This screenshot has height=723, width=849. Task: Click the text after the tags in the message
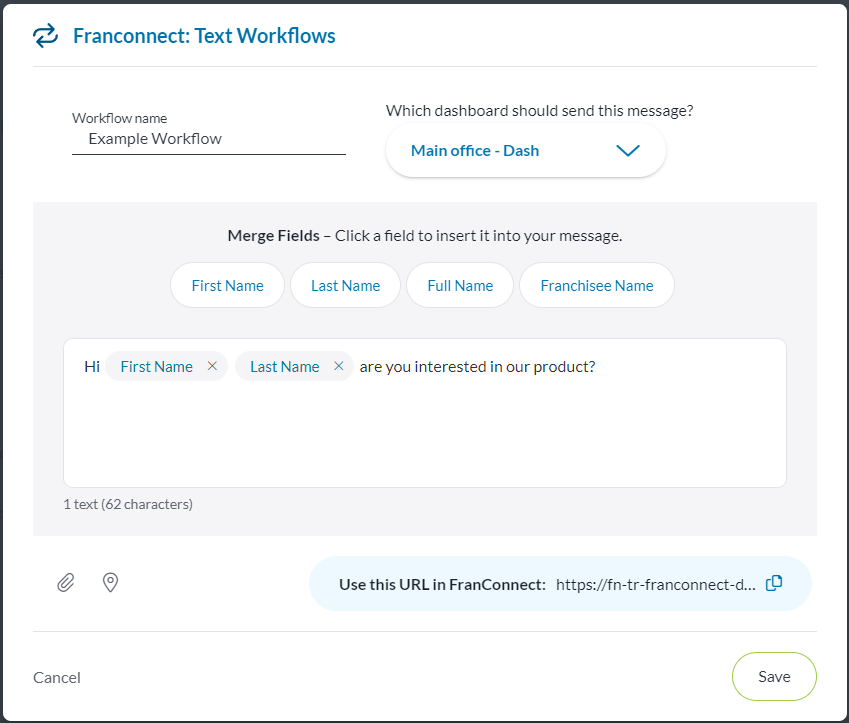tap(477, 367)
